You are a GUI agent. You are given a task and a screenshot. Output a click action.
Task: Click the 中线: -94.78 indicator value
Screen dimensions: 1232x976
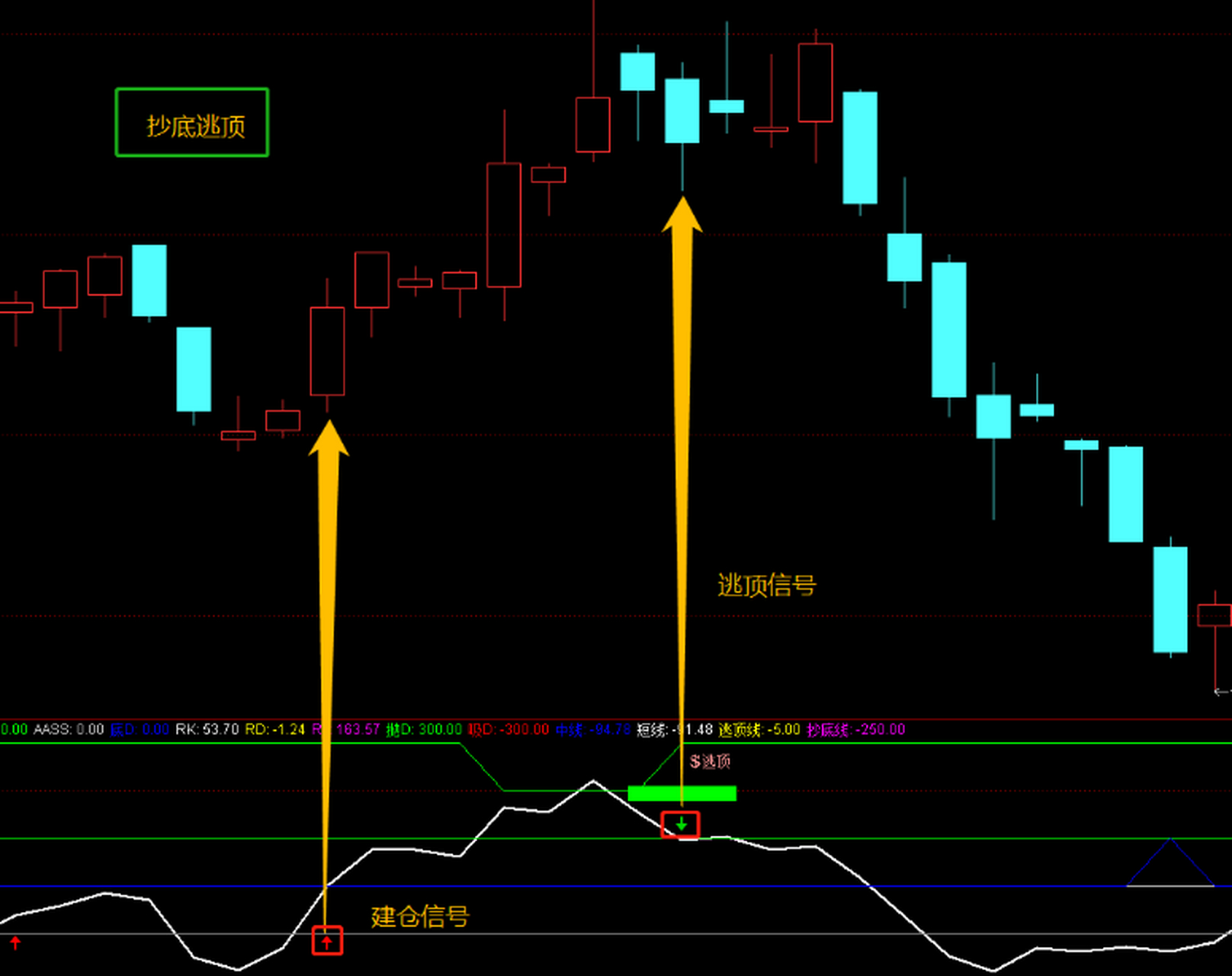click(x=593, y=730)
